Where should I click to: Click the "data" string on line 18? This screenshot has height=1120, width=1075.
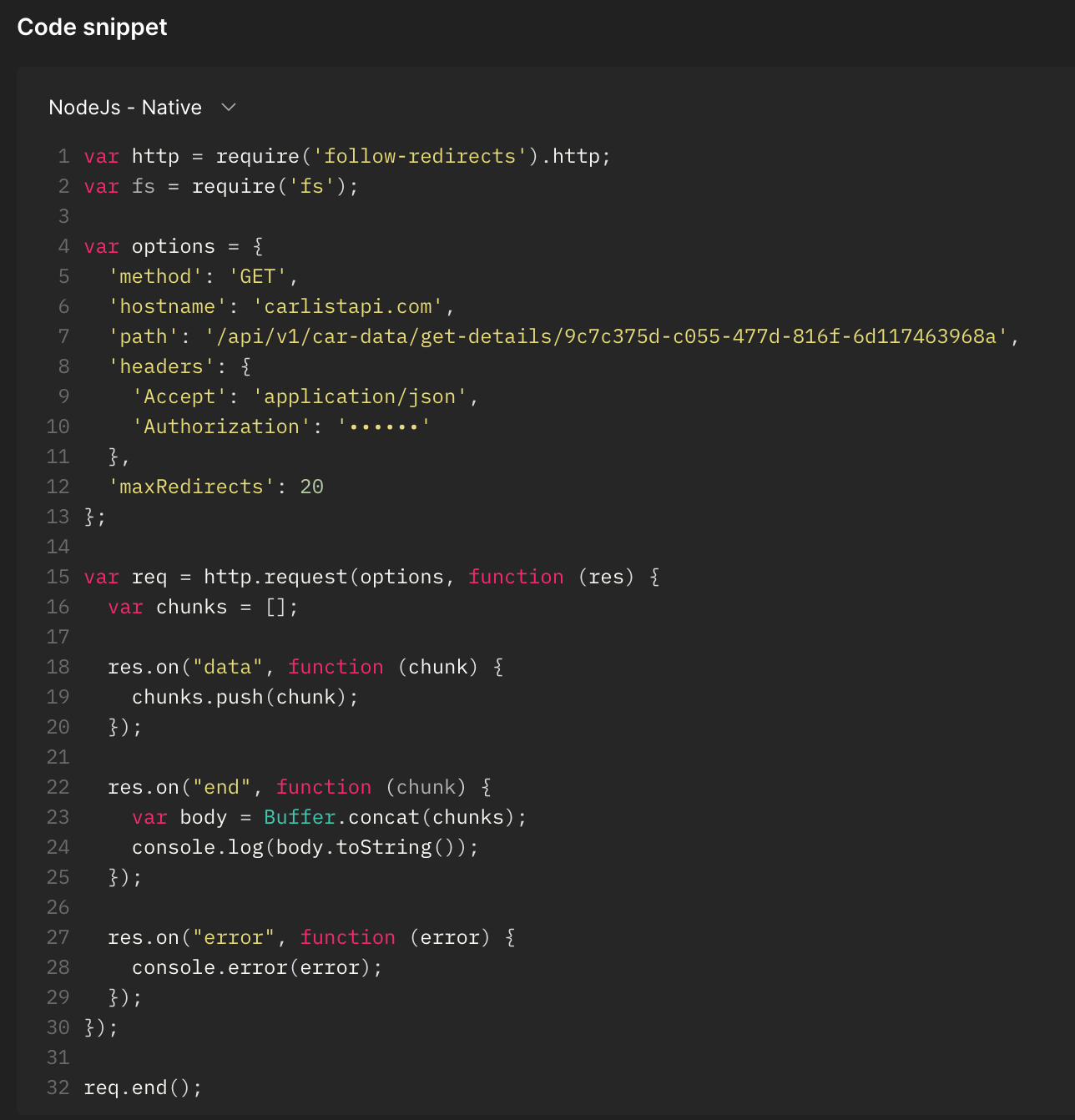[228, 667]
